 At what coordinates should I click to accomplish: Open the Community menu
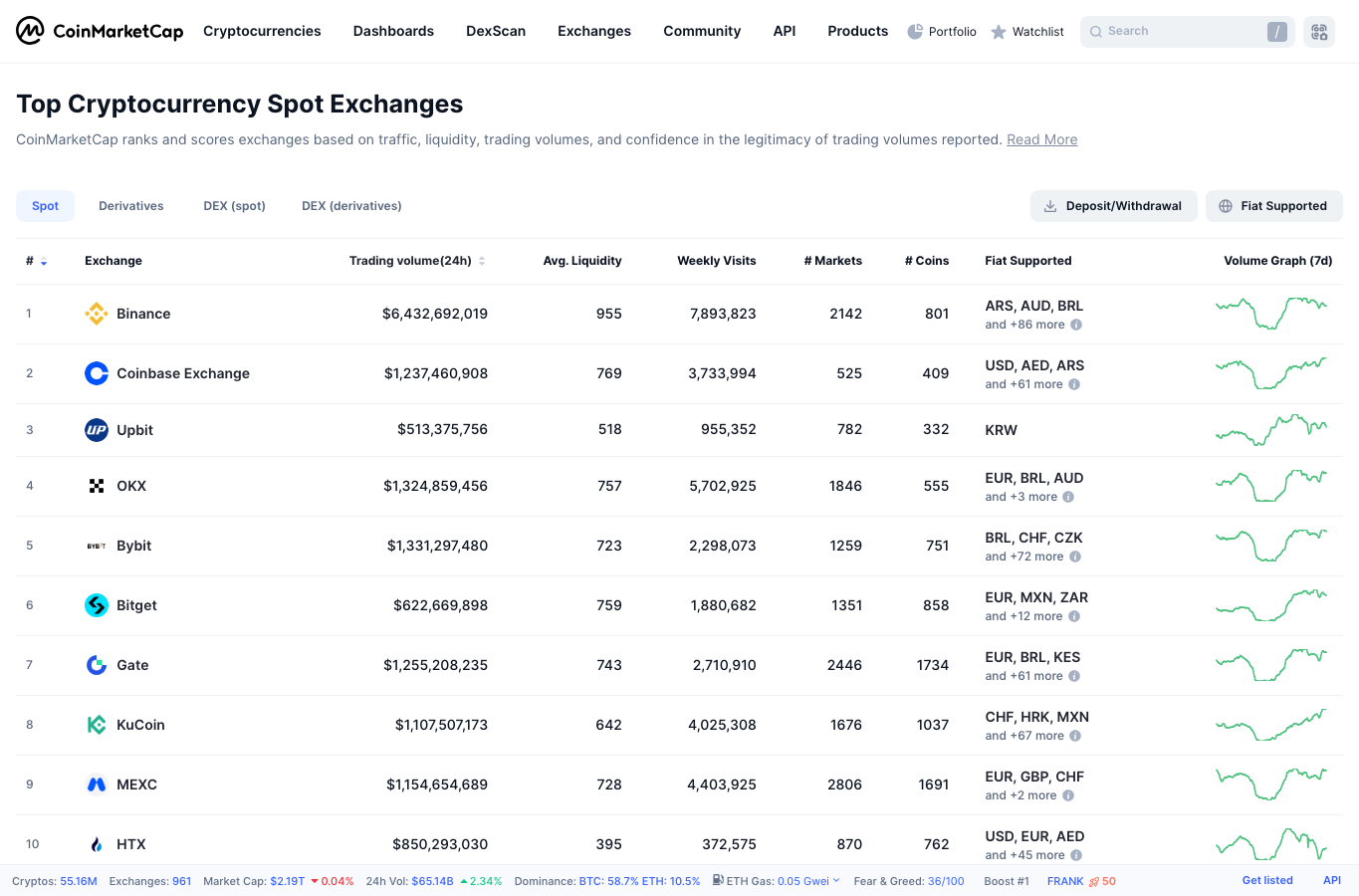(x=702, y=31)
